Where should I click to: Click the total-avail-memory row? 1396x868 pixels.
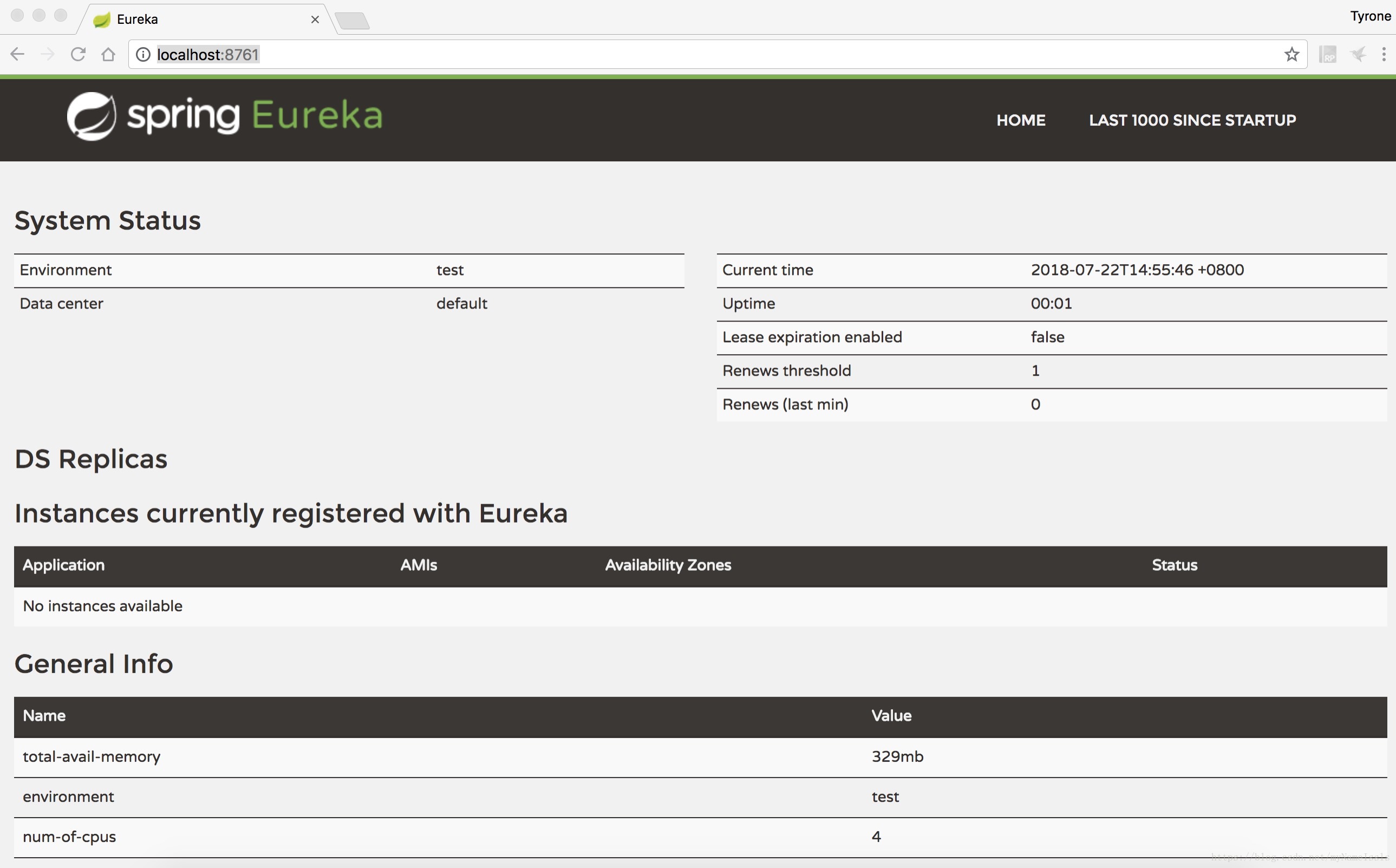92,756
